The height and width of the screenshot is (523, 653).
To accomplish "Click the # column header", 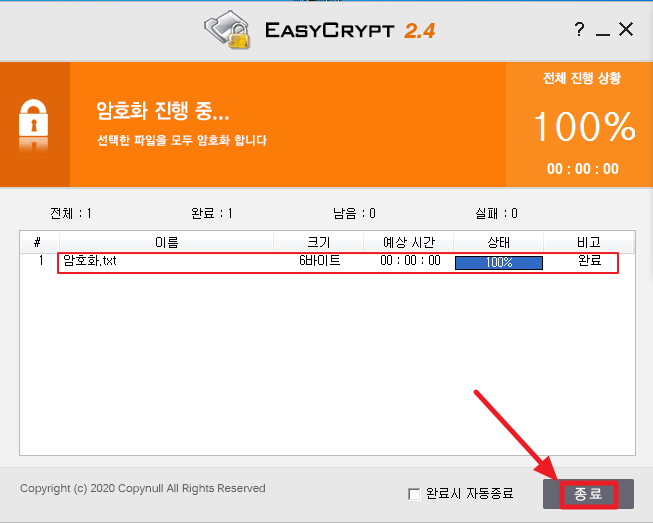I will (x=37, y=242).
